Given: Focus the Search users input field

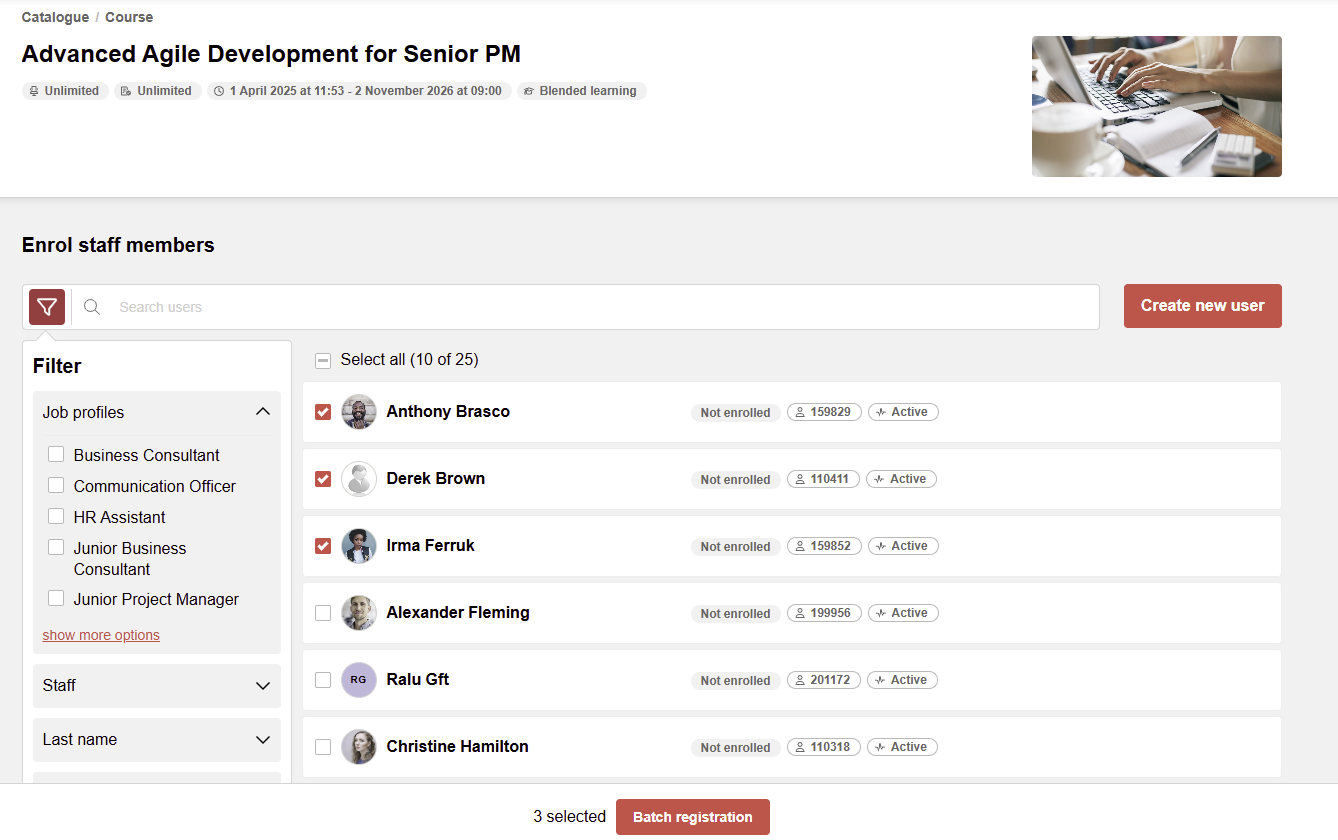Looking at the screenshot, I should (x=600, y=307).
